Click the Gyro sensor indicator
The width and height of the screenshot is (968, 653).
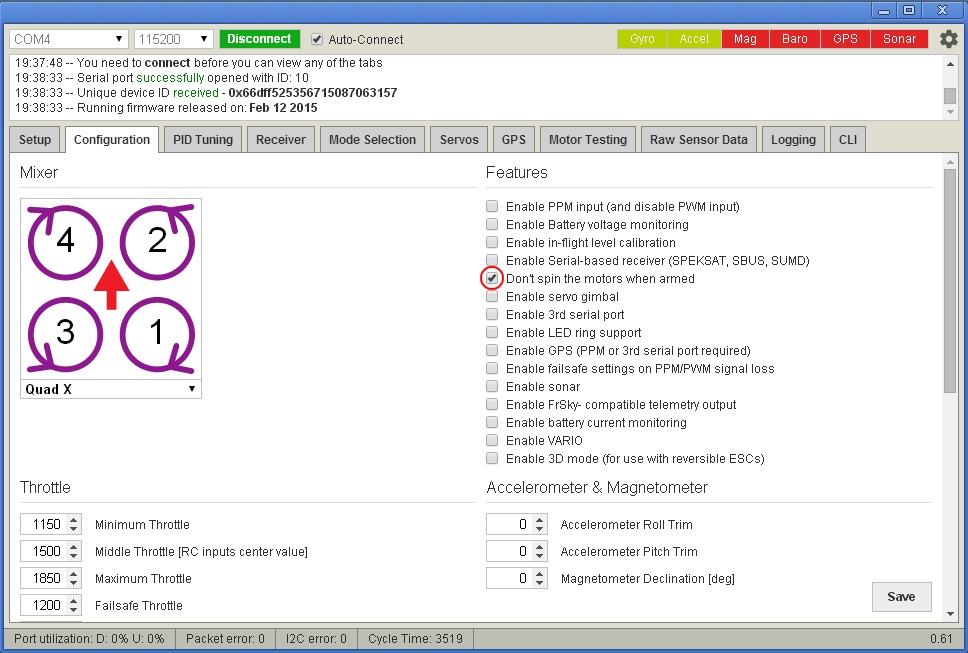tap(643, 39)
